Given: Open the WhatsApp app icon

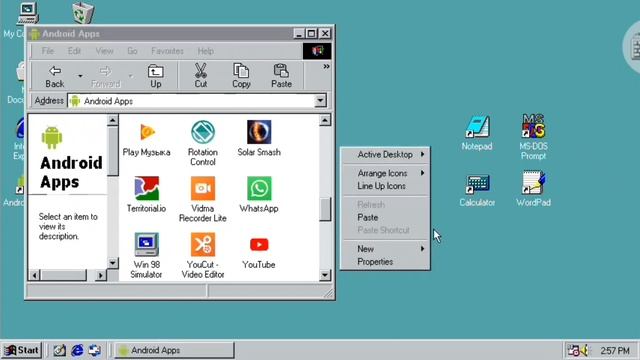Looking at the screenshot, I should pos(259,188).
